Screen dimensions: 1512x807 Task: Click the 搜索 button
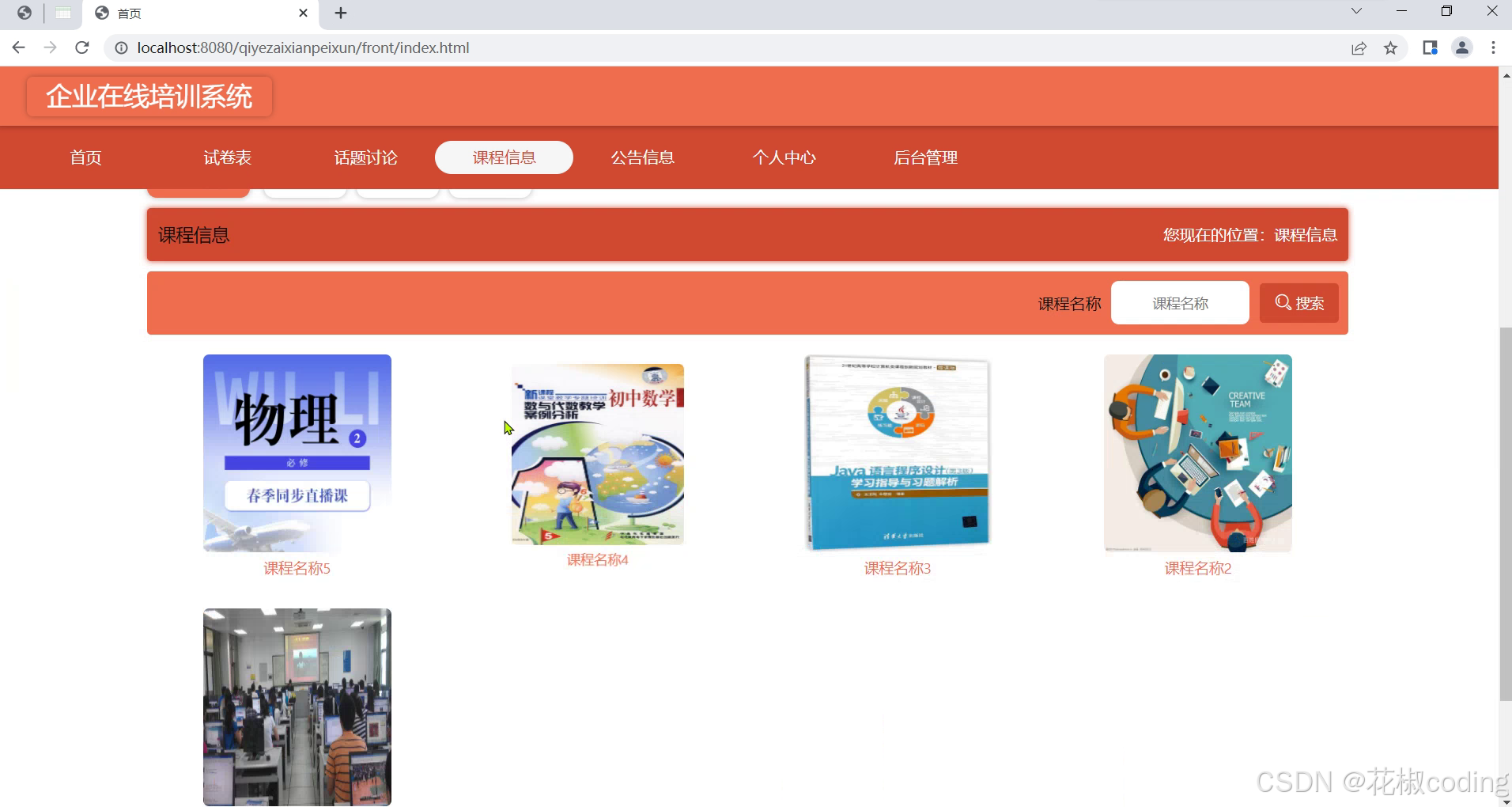tap(1299, 303)
